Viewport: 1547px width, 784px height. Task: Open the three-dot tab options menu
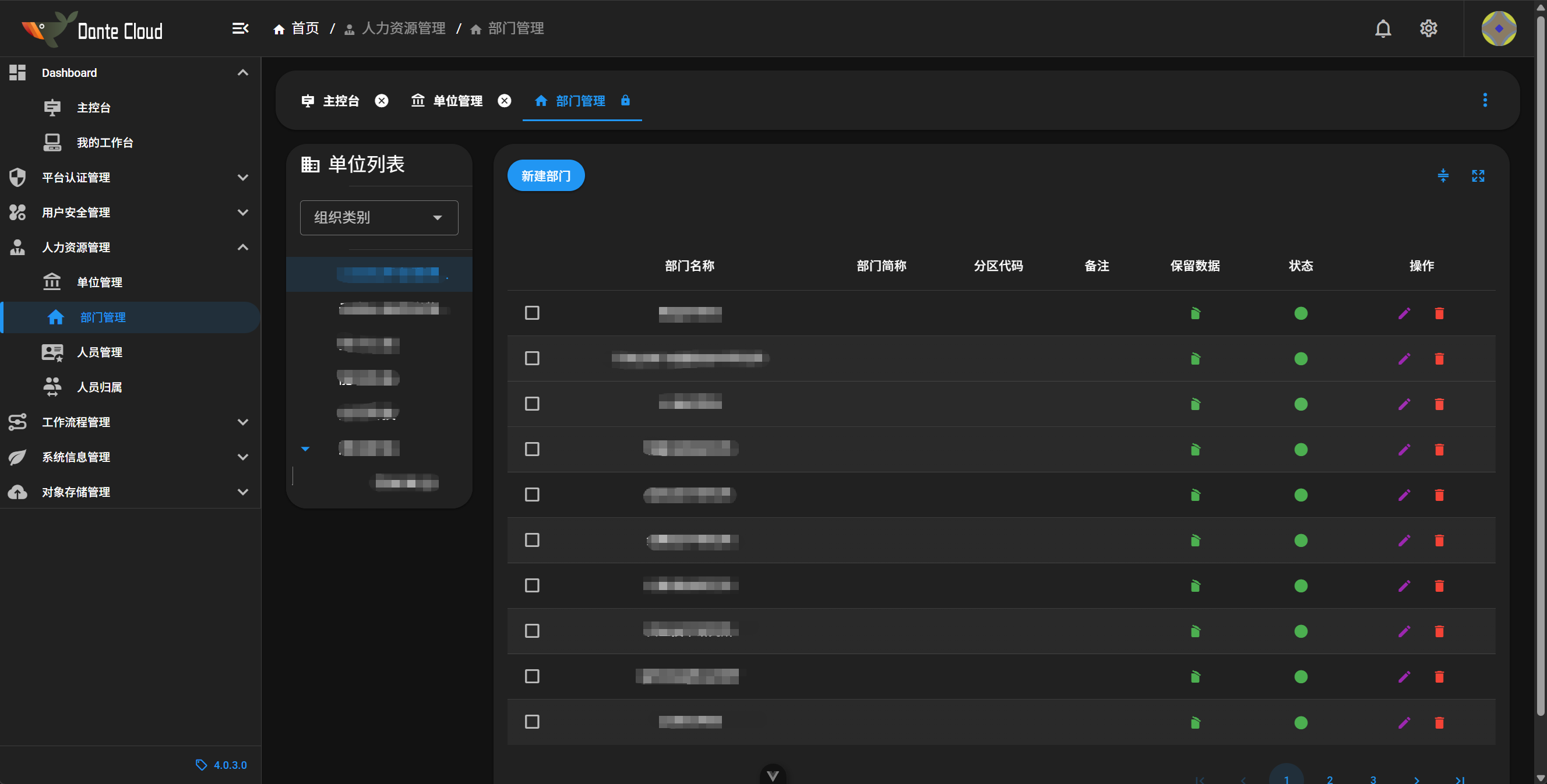(x=1485, y=100)
